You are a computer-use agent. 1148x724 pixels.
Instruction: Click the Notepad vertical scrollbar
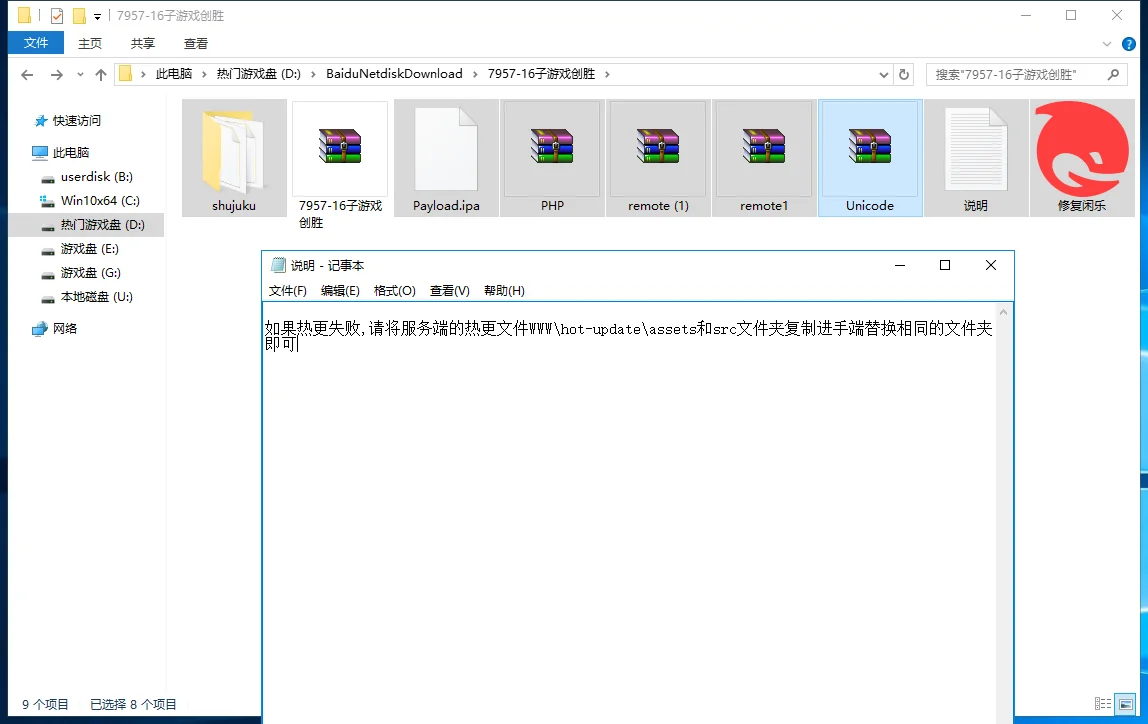pyautogui.click(x=1005, y=500)
